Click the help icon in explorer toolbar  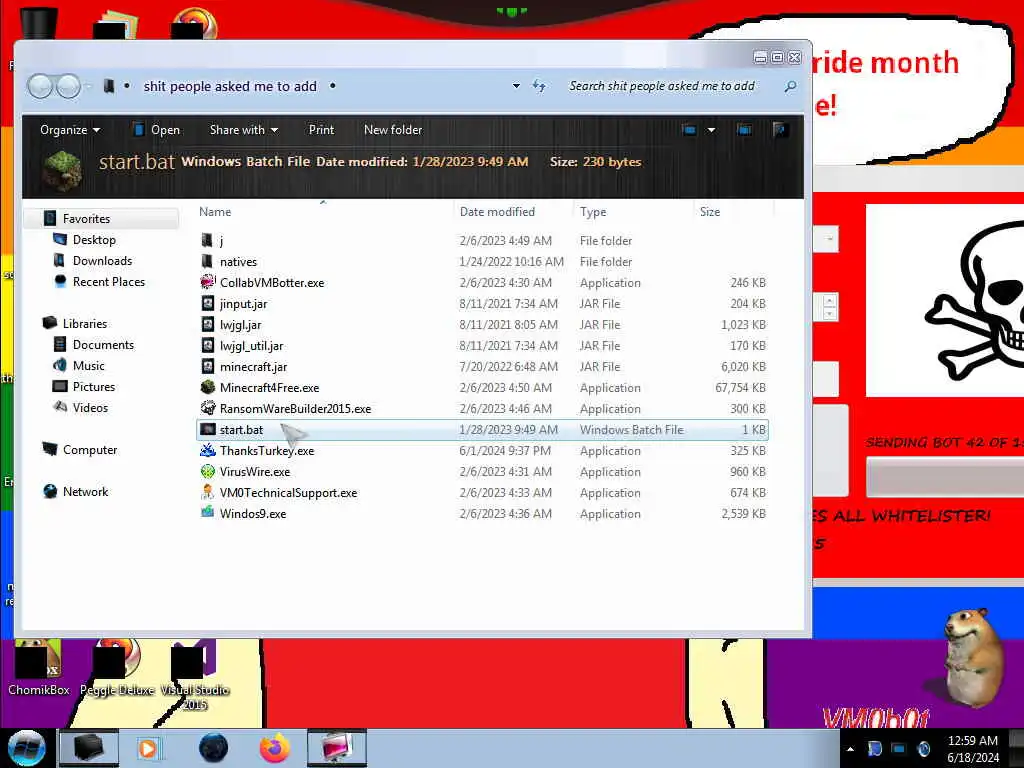780,130
